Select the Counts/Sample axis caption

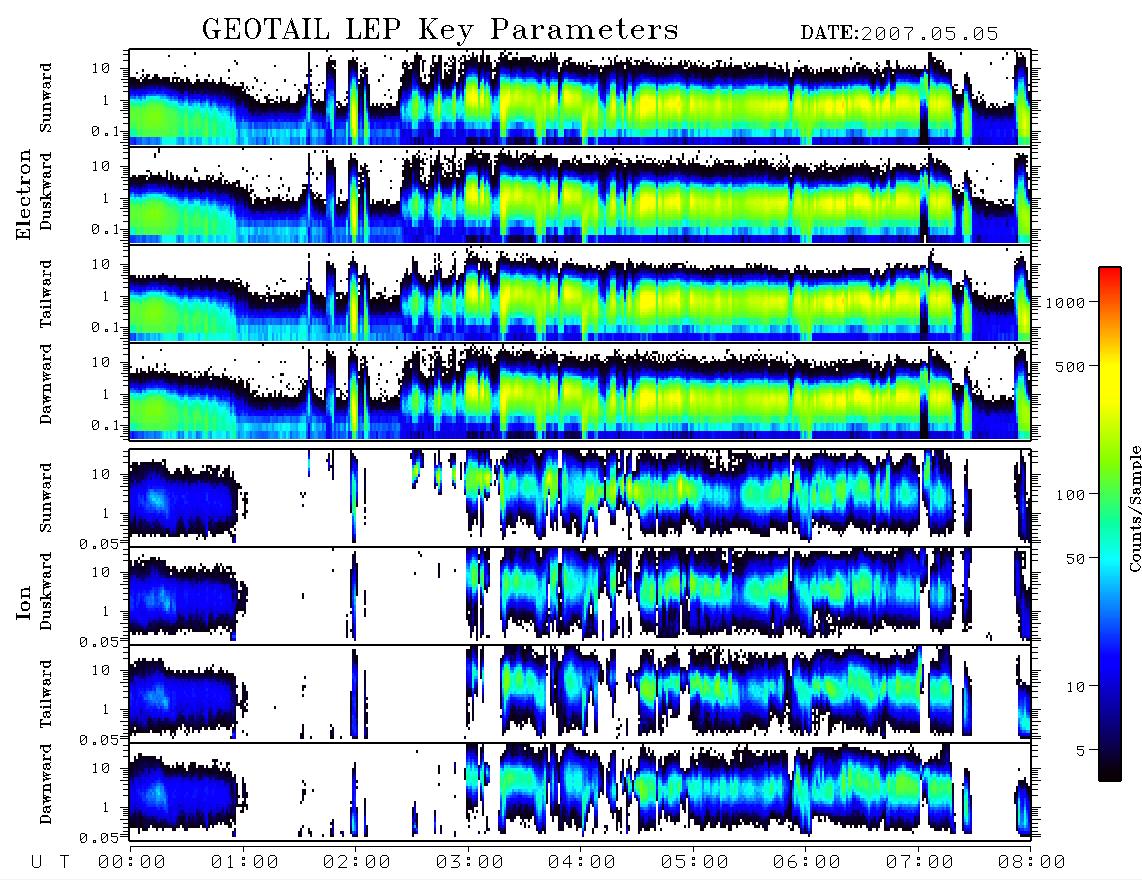(x=1134, y=508)
